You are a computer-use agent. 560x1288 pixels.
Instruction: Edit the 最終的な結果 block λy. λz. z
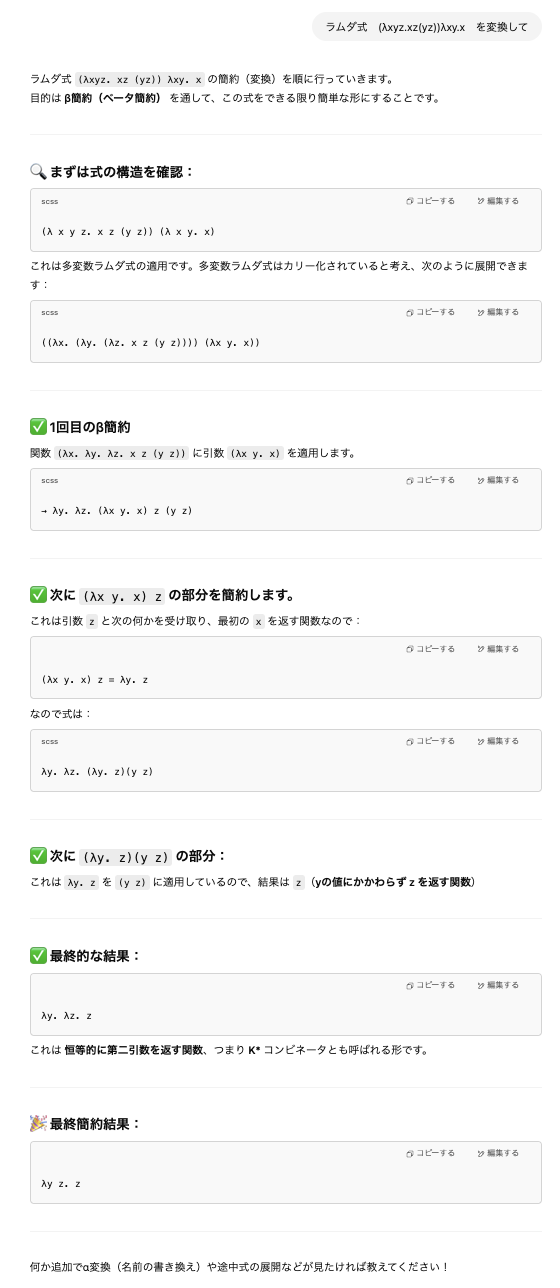498,985
